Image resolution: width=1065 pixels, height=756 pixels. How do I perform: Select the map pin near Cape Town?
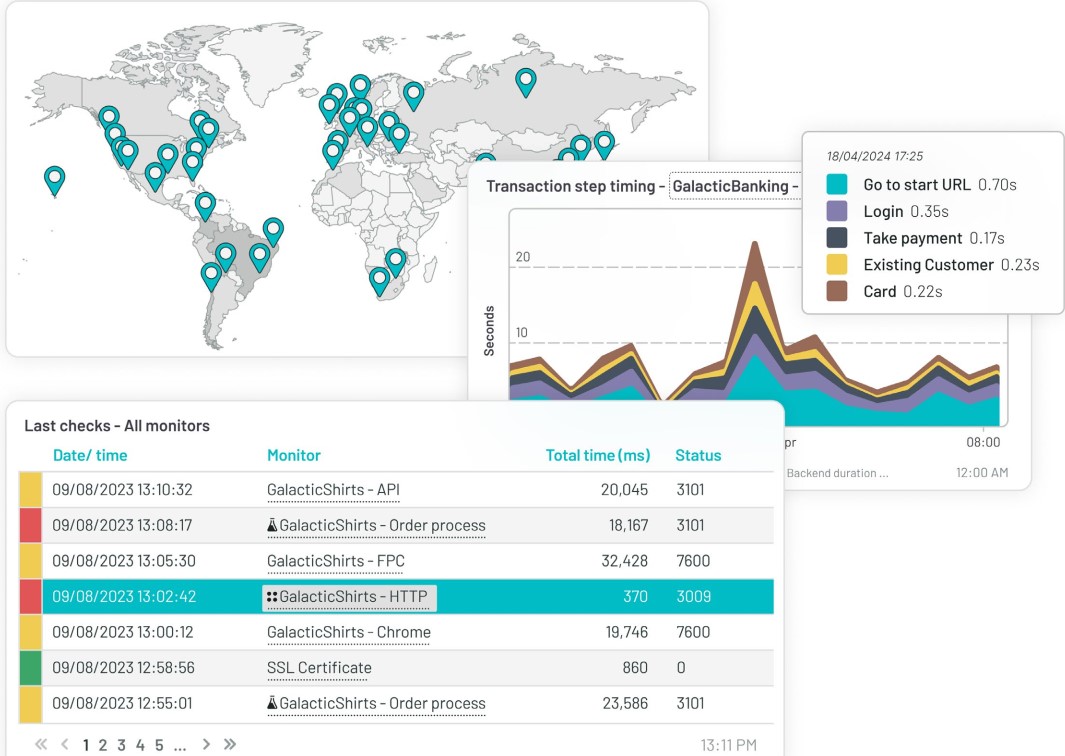(379, 281)
